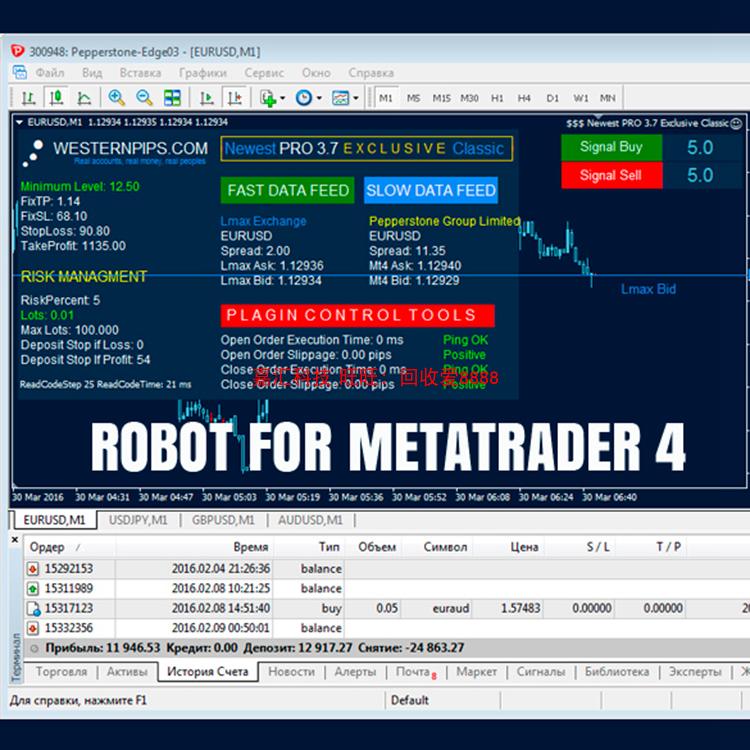Click the green icon of order 15311989
Image resolution: width=750 pixels, height=750 pixels.
(x=33, y=588)
